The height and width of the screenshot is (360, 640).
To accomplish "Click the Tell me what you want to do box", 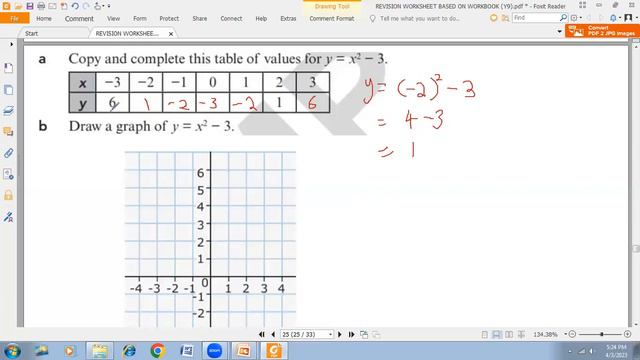I will (x=420, y=18).
